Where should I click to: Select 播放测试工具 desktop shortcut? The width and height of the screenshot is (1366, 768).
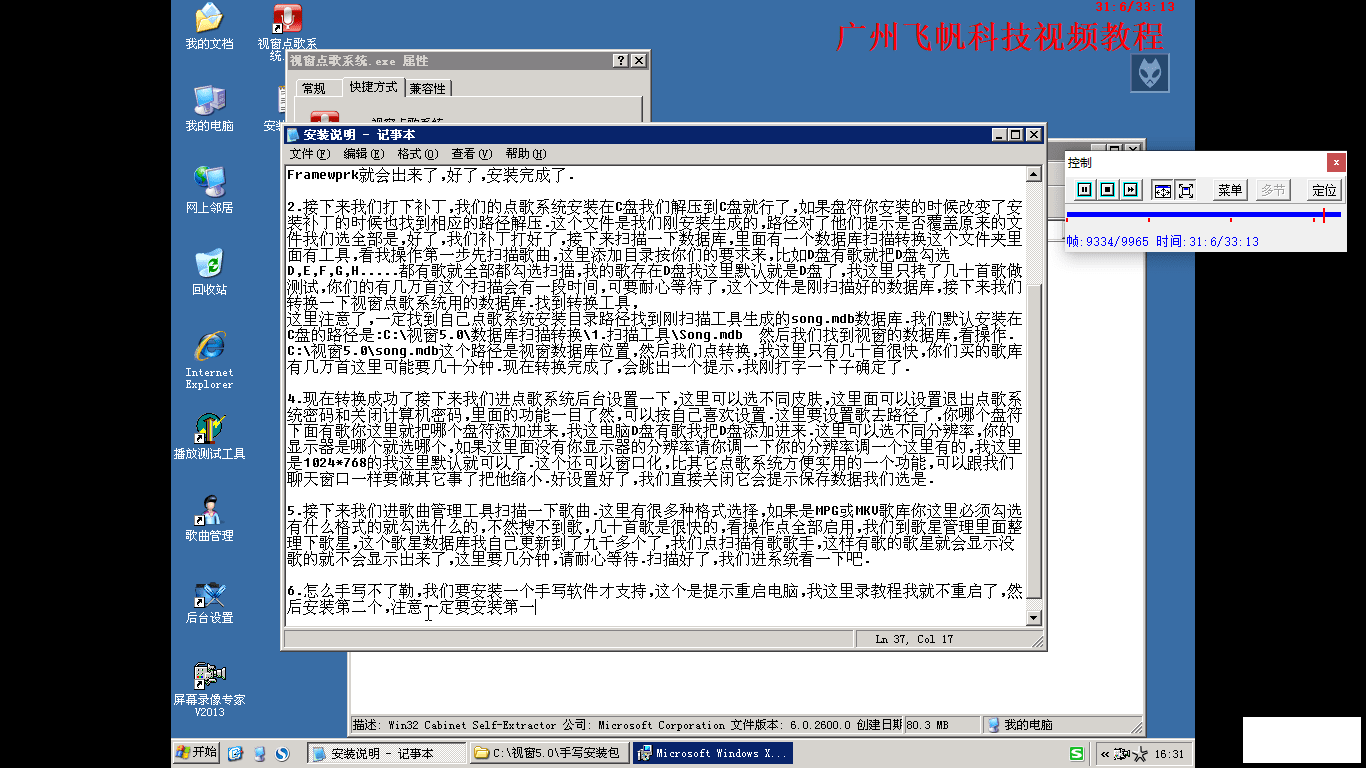tap(209, 436)
